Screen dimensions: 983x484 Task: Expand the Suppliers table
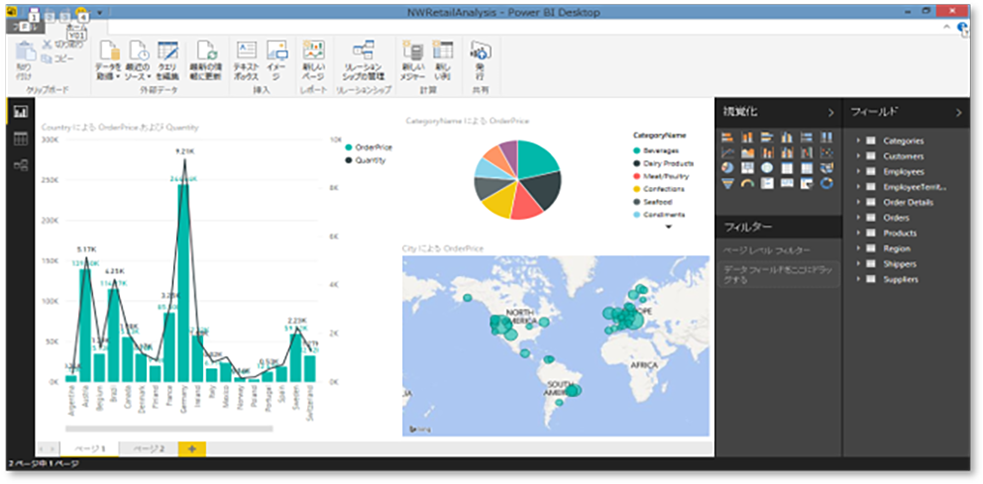point(858,279)
